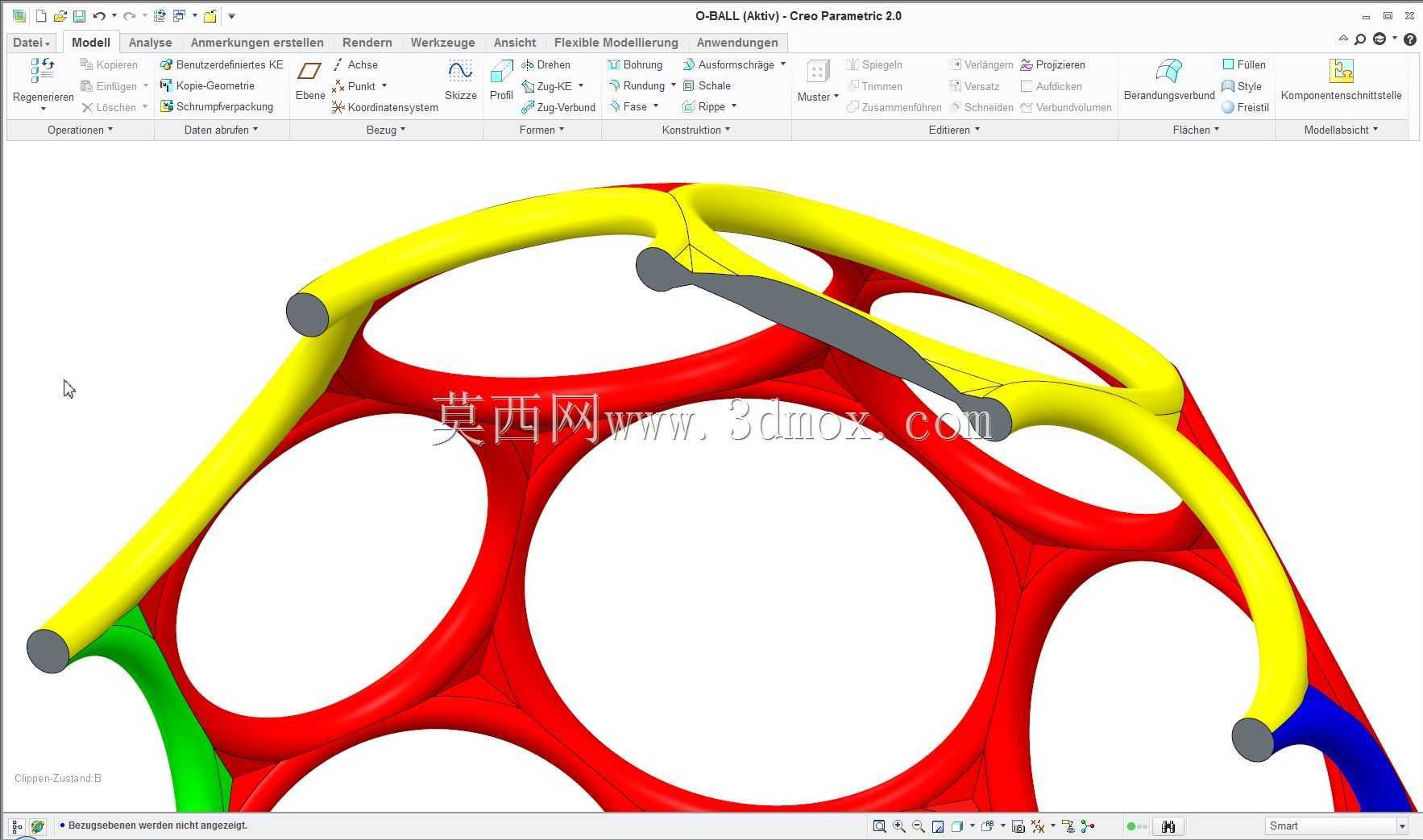Switch to the Werkzeuge tab

tap(442, 43)
